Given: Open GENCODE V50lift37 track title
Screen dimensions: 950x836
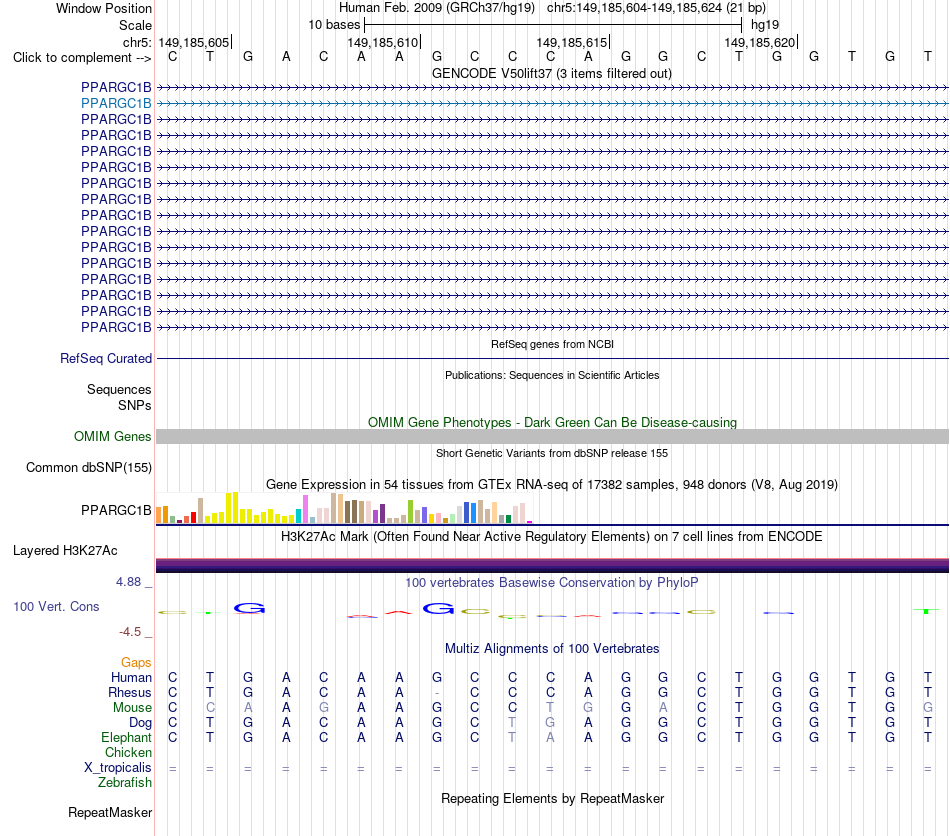Looking at the screenshot, I should (552, 73).
